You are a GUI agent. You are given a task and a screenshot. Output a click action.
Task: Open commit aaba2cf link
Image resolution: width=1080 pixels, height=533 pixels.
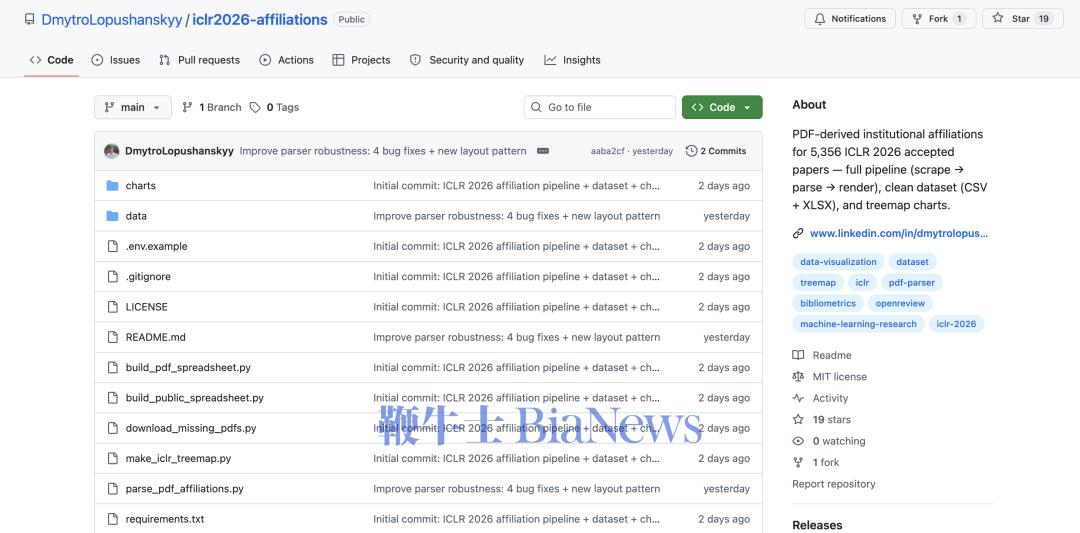(607, 151)
